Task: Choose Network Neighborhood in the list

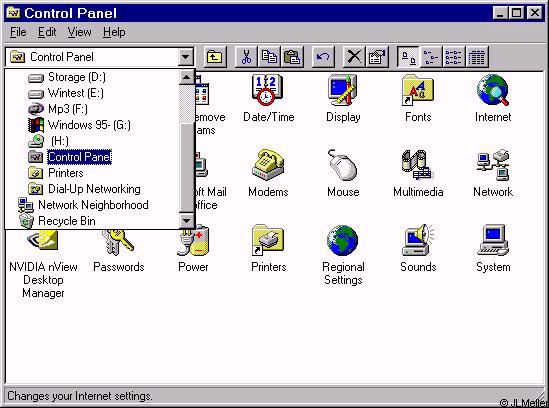Action: click(x=92, y=205)
